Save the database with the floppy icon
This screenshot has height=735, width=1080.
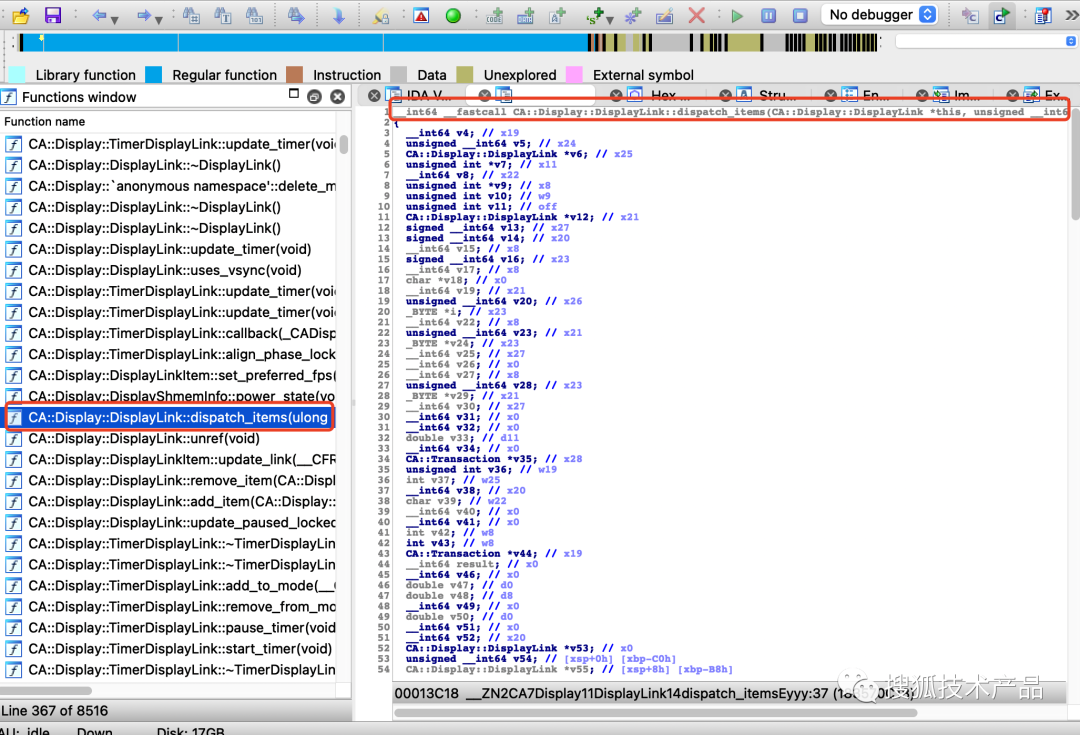52,15
